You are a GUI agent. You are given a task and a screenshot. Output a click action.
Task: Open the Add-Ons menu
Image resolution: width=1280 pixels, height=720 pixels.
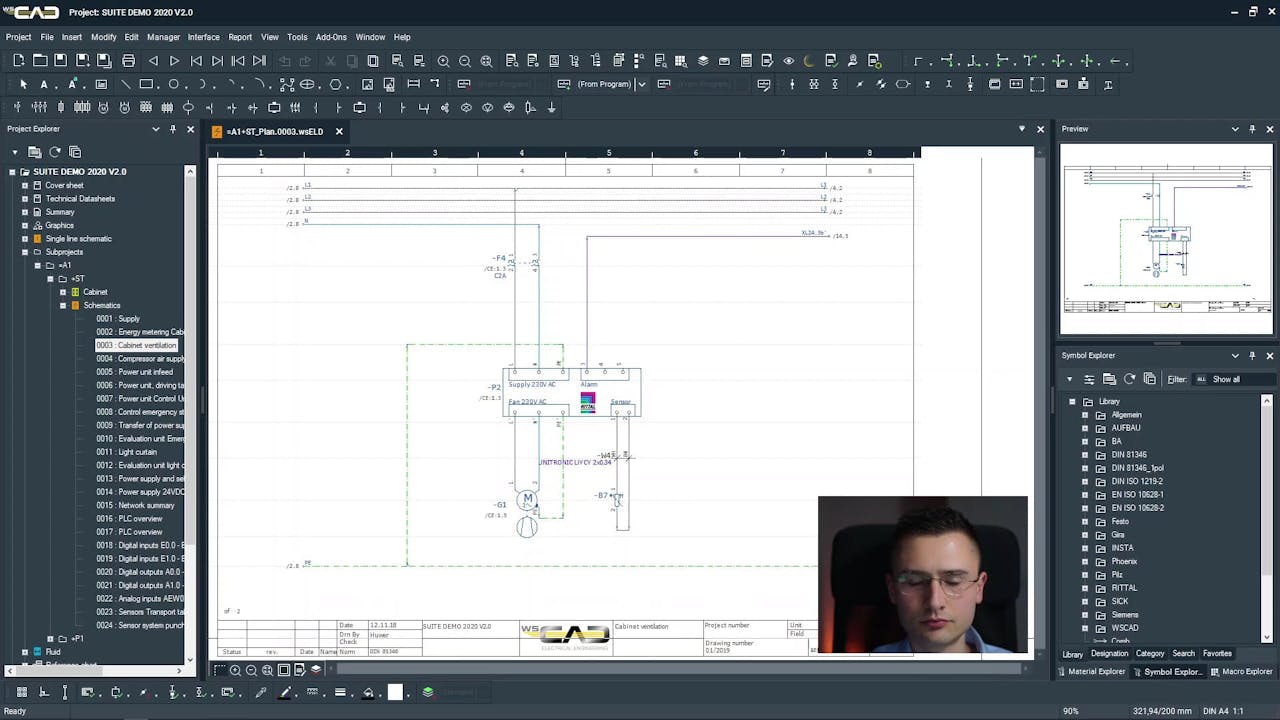point(331,37)
